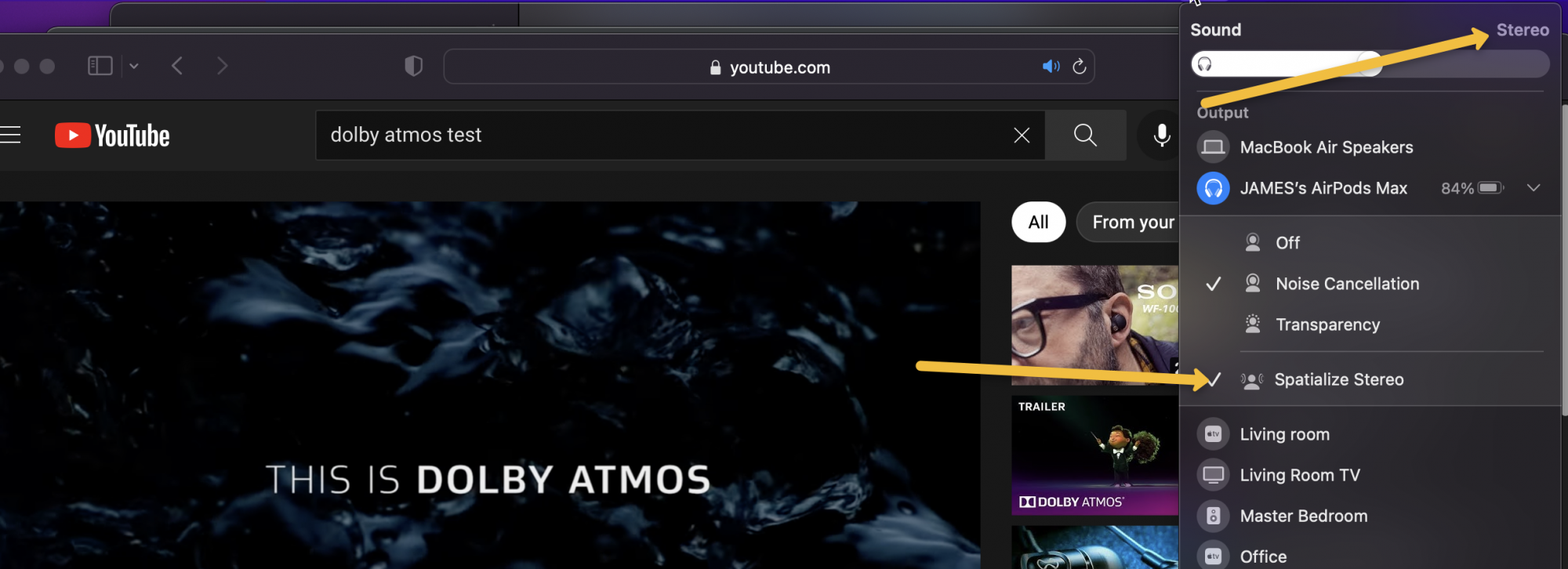1568x569 pixels.
Task: Select the All filter chip
Action: point(1038,223)
